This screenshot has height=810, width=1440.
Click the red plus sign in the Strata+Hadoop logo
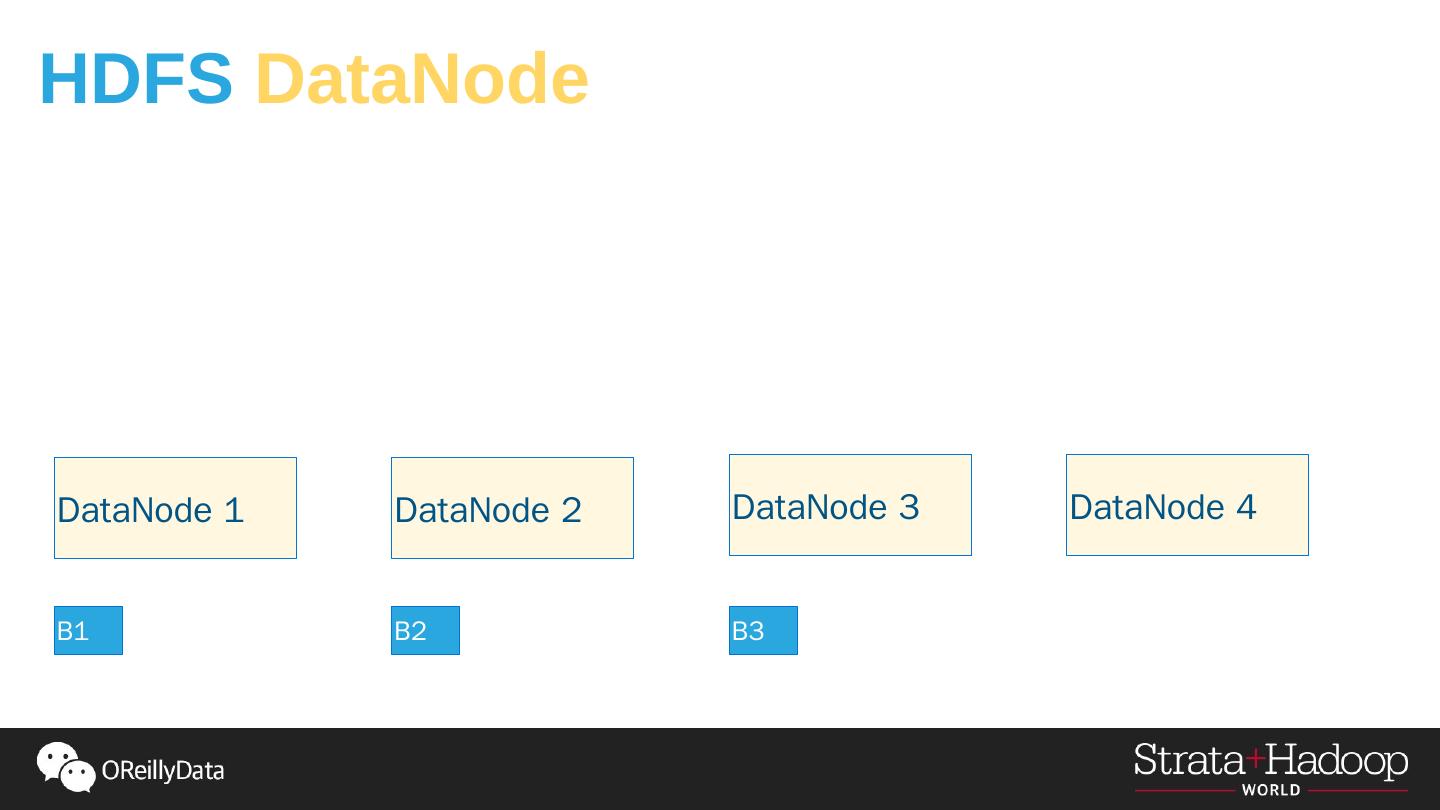(x=1255, y=760)
